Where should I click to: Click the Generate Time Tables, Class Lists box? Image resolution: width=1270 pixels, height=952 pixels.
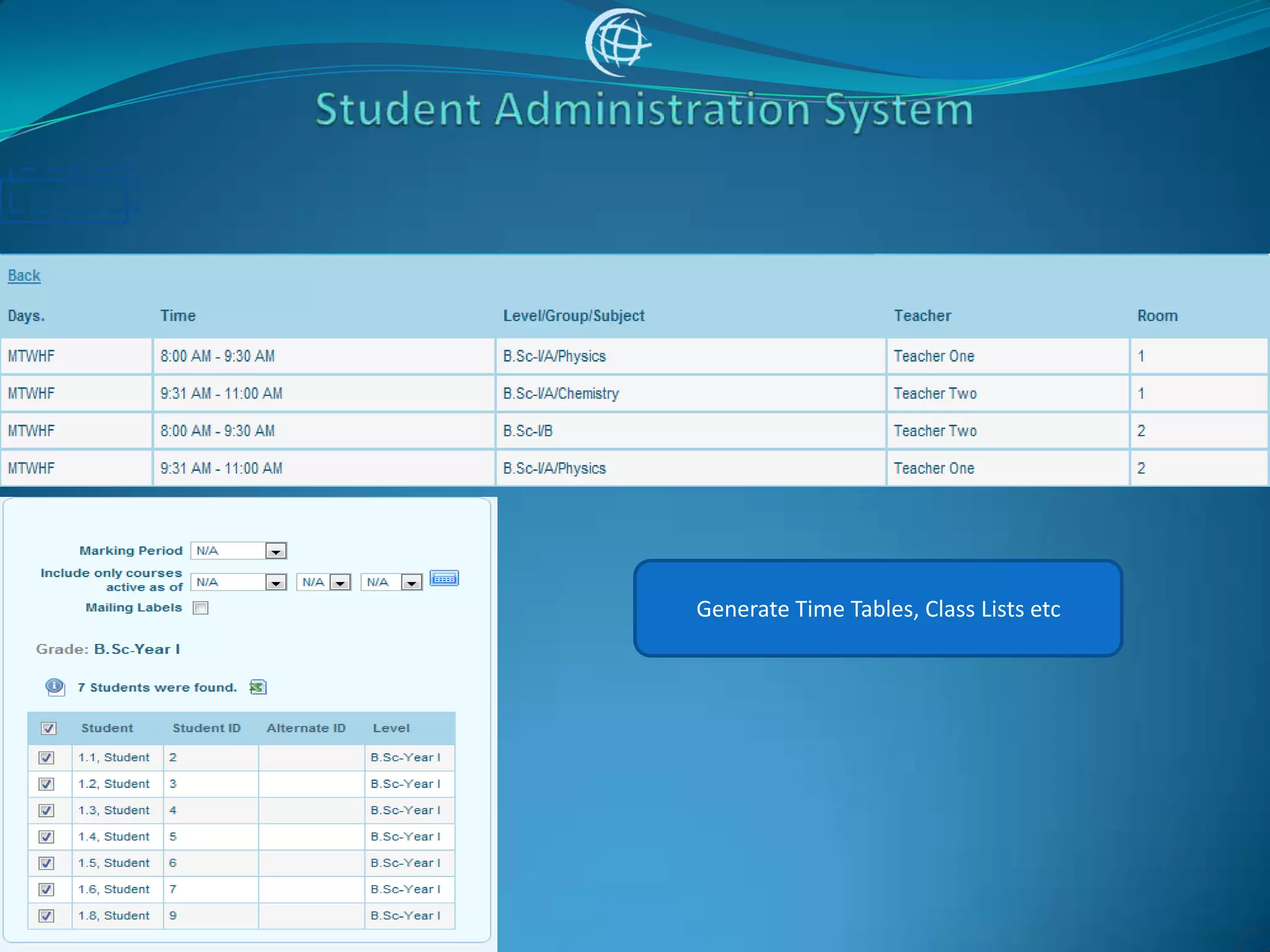click(x=878, y=608)
